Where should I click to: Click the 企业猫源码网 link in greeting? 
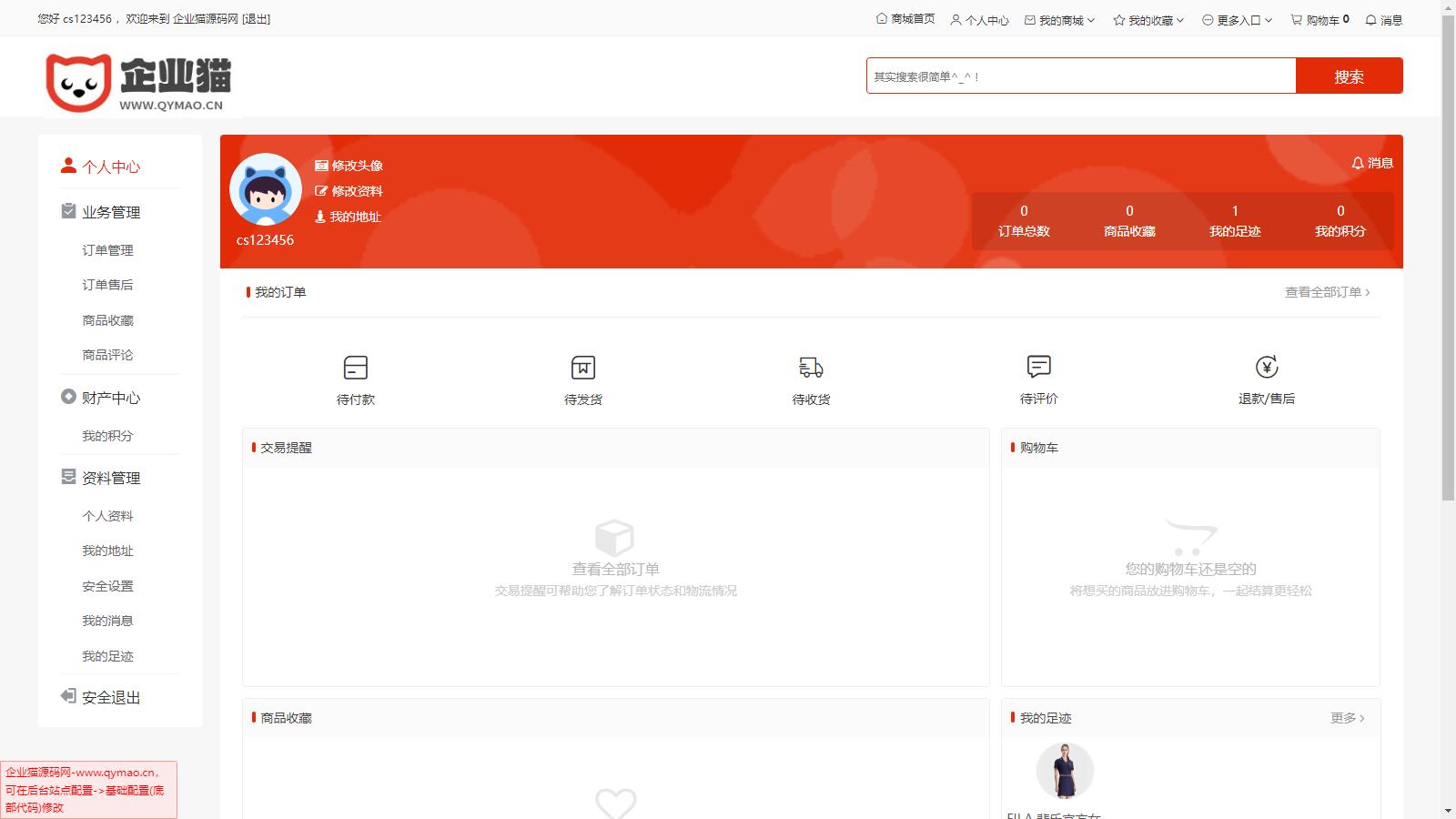pyautogui.click(x=206, y=19)
